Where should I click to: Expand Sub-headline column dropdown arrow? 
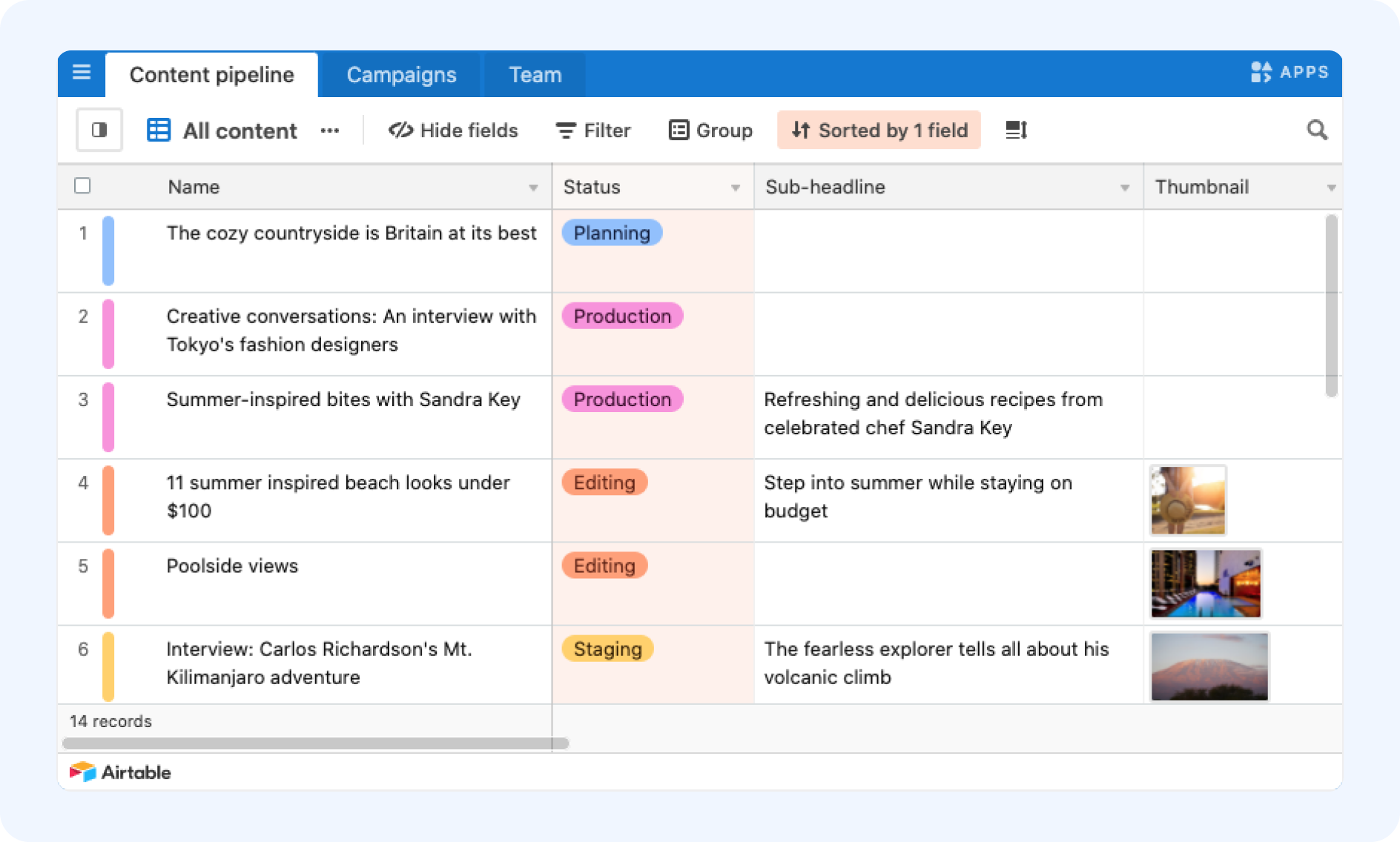tap(1125, 188)
